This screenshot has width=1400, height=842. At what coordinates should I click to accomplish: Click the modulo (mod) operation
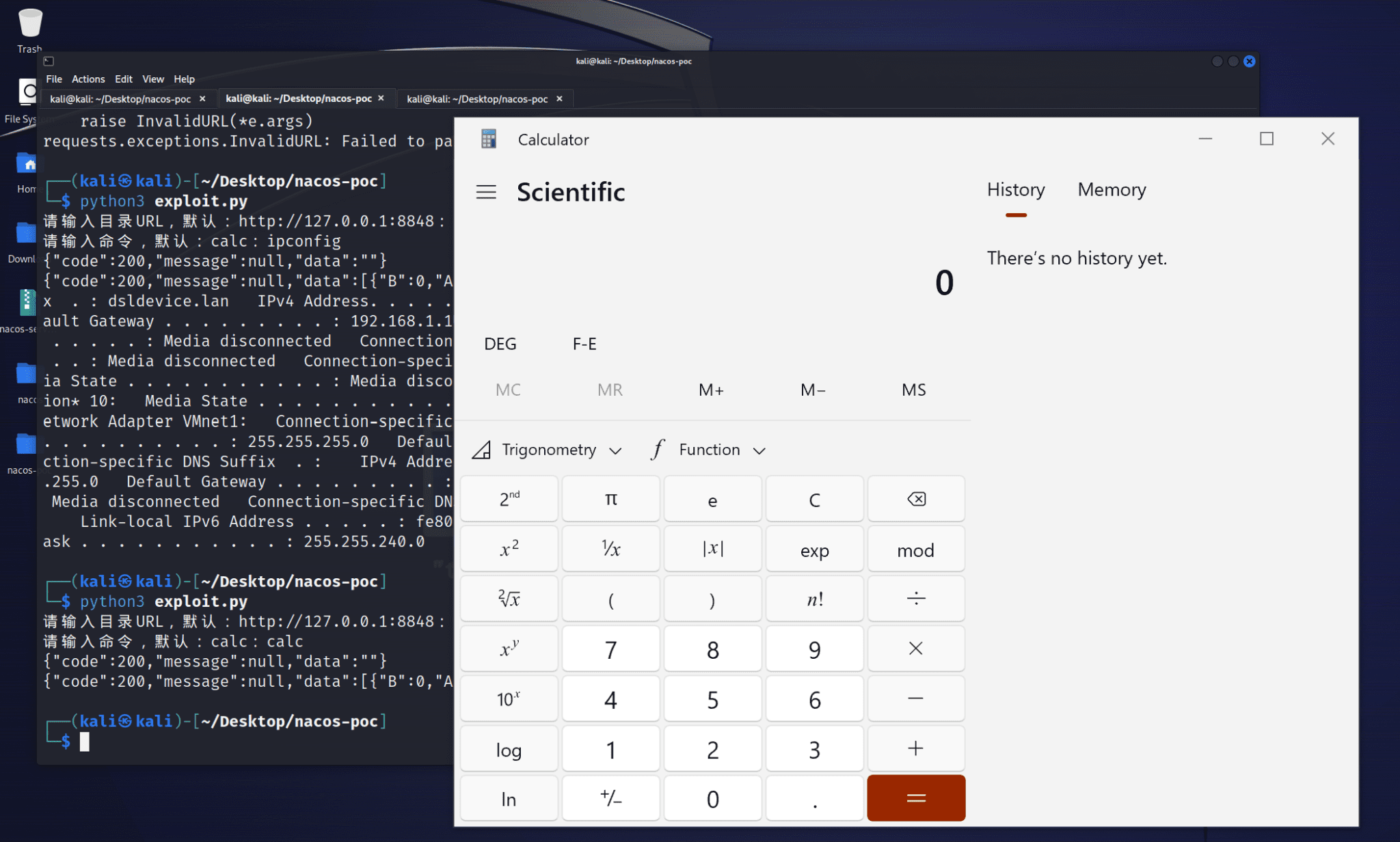pyautogui.click(x=913, y=549)
